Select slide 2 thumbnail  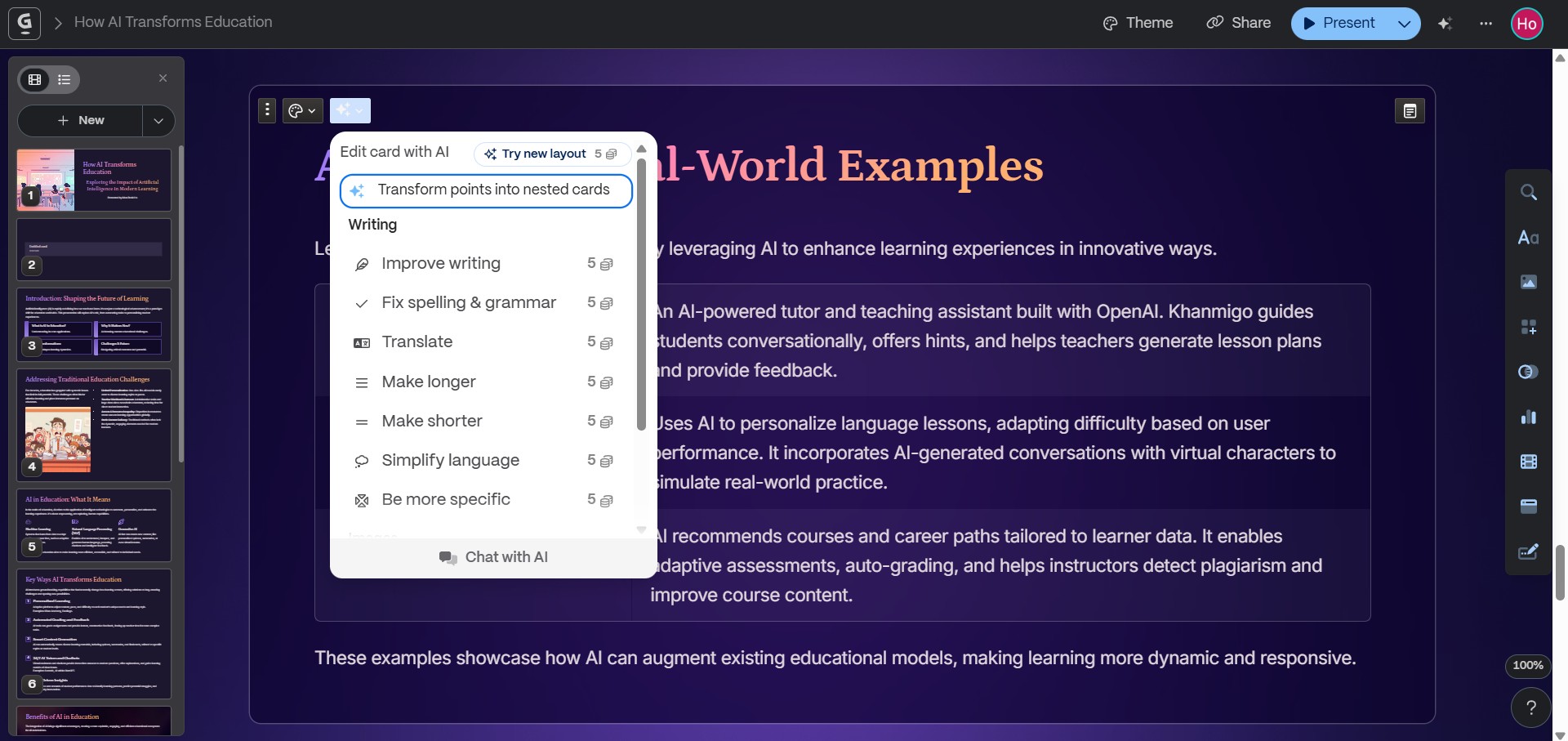[94, 249]
